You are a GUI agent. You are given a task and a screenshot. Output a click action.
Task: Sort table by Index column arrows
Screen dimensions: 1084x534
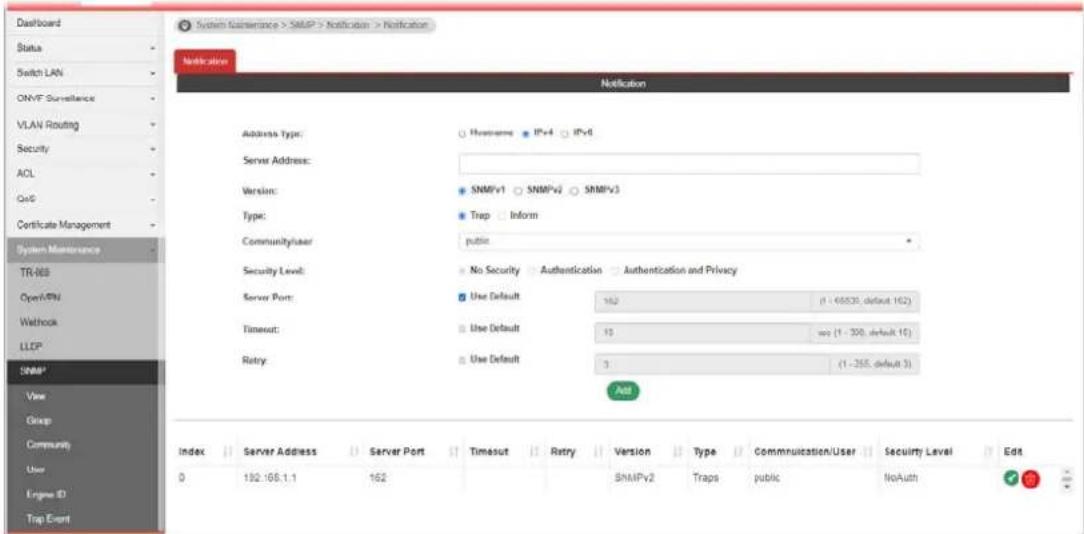(x=225, y=452)
